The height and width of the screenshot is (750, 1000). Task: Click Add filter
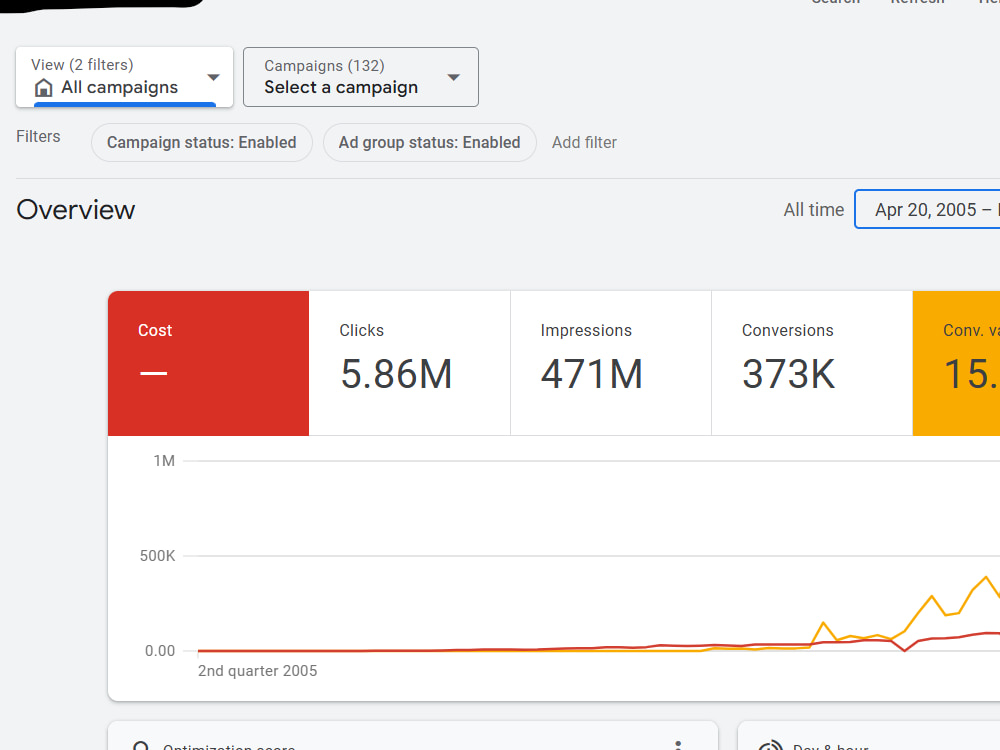point(584,142)
